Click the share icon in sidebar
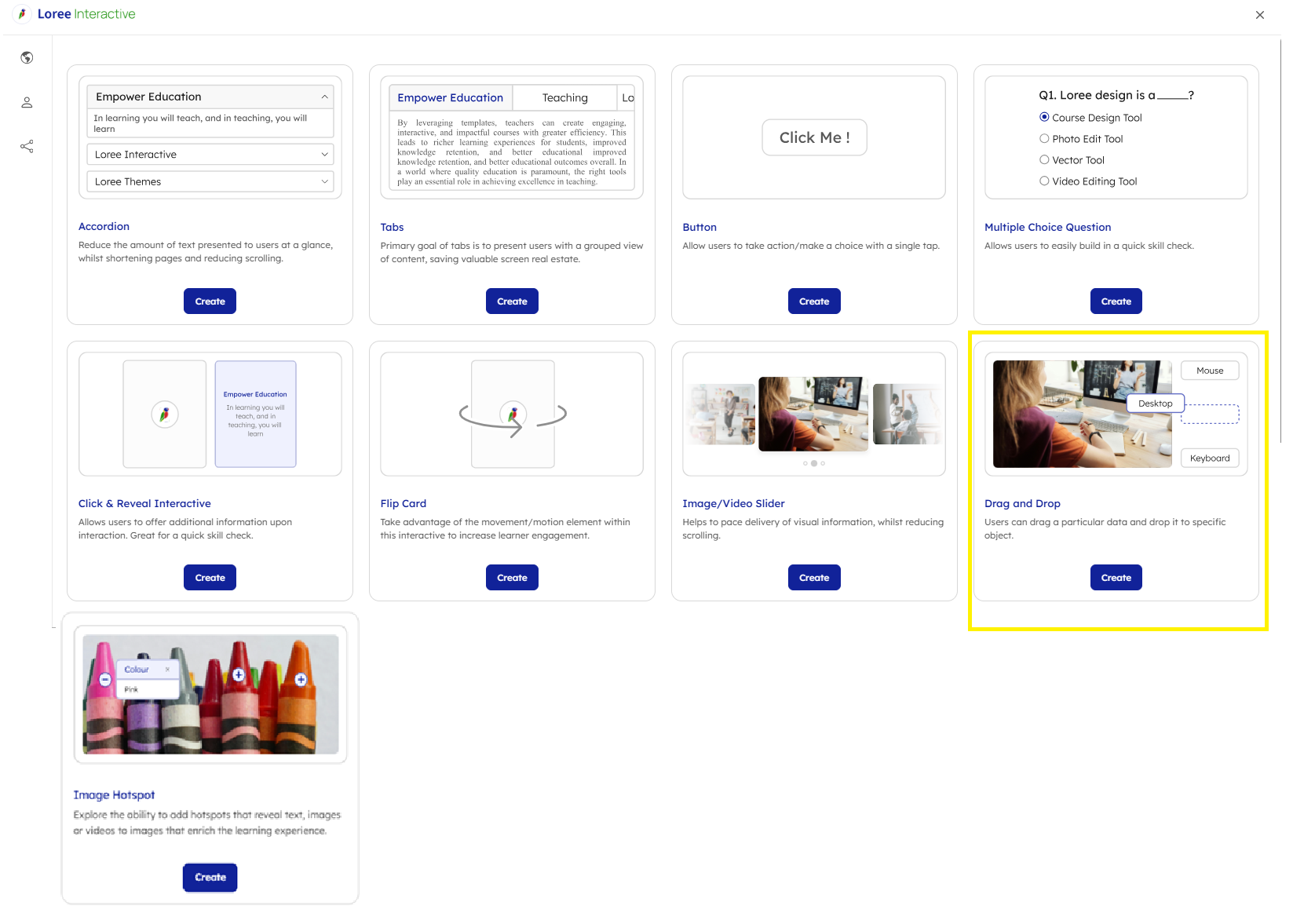Screen dimensions: 1293x924 27,147
